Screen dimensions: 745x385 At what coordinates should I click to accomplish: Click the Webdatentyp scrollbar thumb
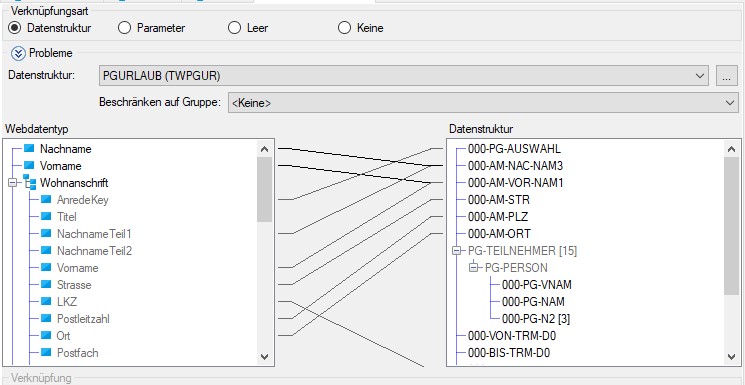tap(265, 189)
